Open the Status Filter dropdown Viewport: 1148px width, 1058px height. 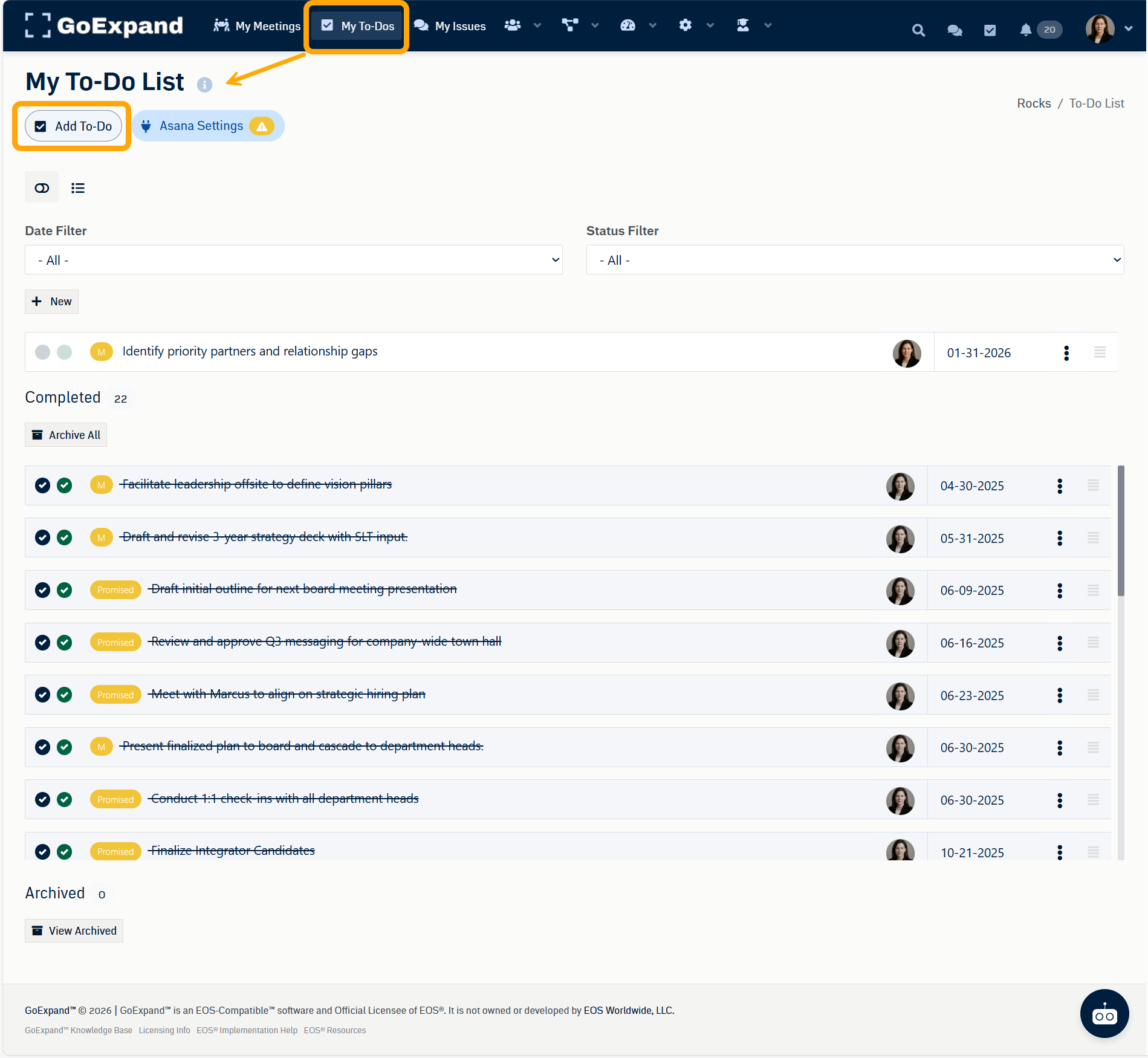tap(855, 260)
